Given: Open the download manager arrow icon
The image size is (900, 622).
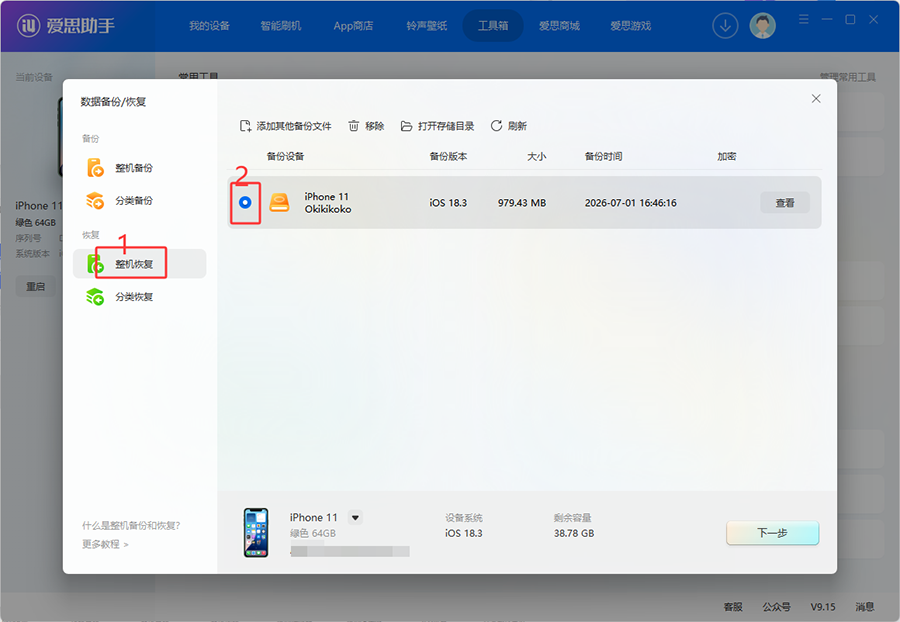Looking at the screenshot, I should (x=725, y=26).
